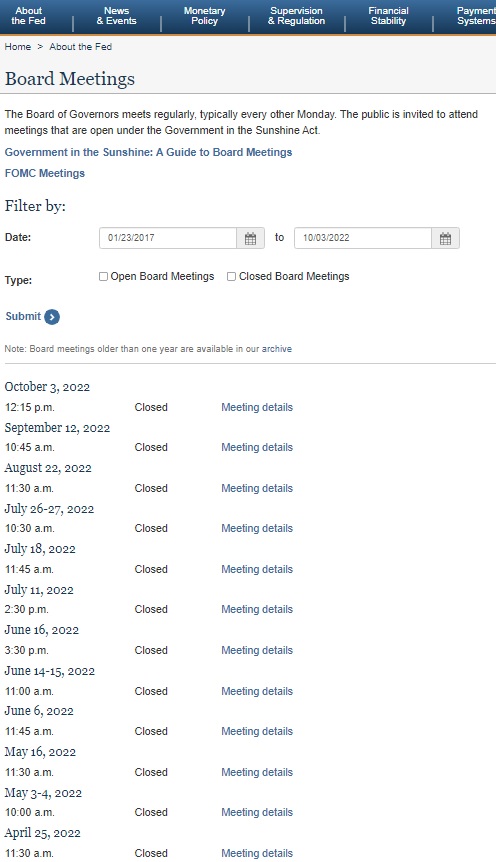Screen dimensions: 496x862
Task: Open the About the Fed menu
Action: [x=29, y=16]
